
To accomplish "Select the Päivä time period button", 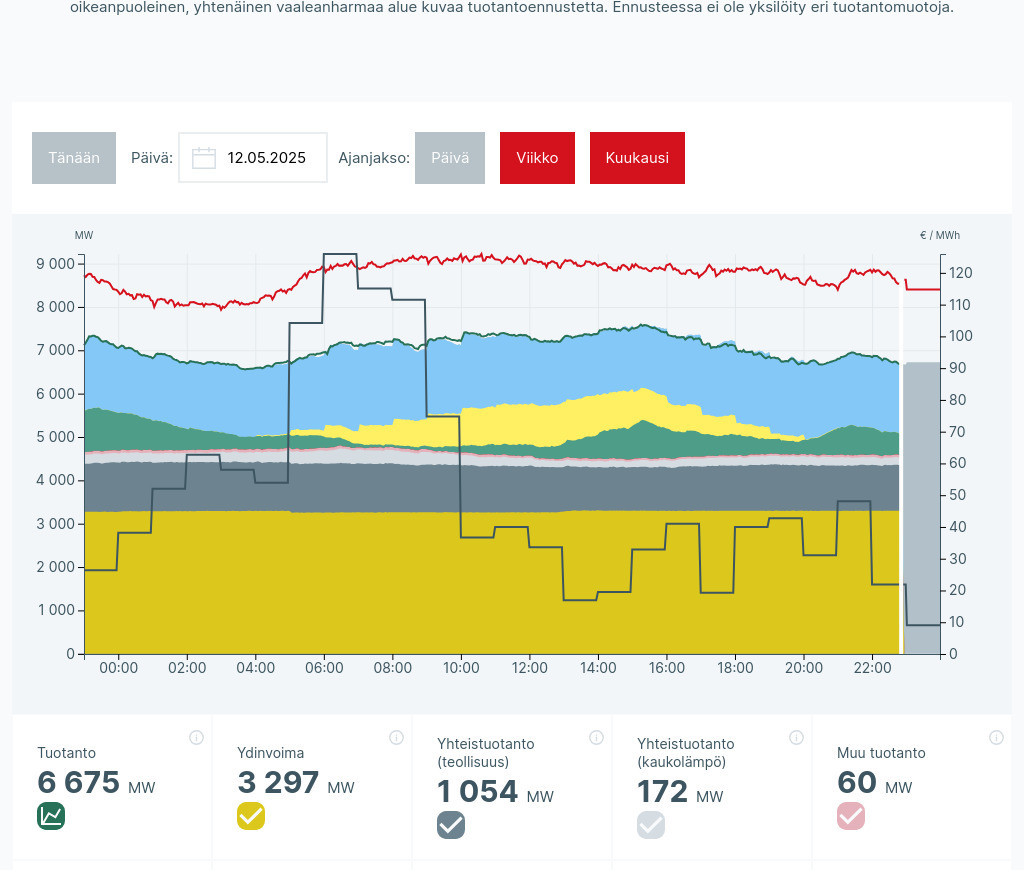I will click(450, 158).
